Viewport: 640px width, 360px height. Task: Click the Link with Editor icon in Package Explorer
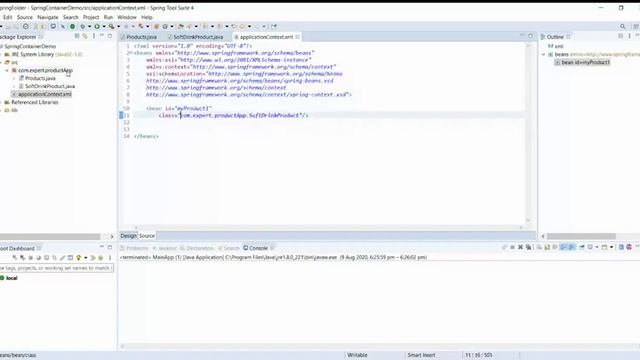click(x=85, y=36)
